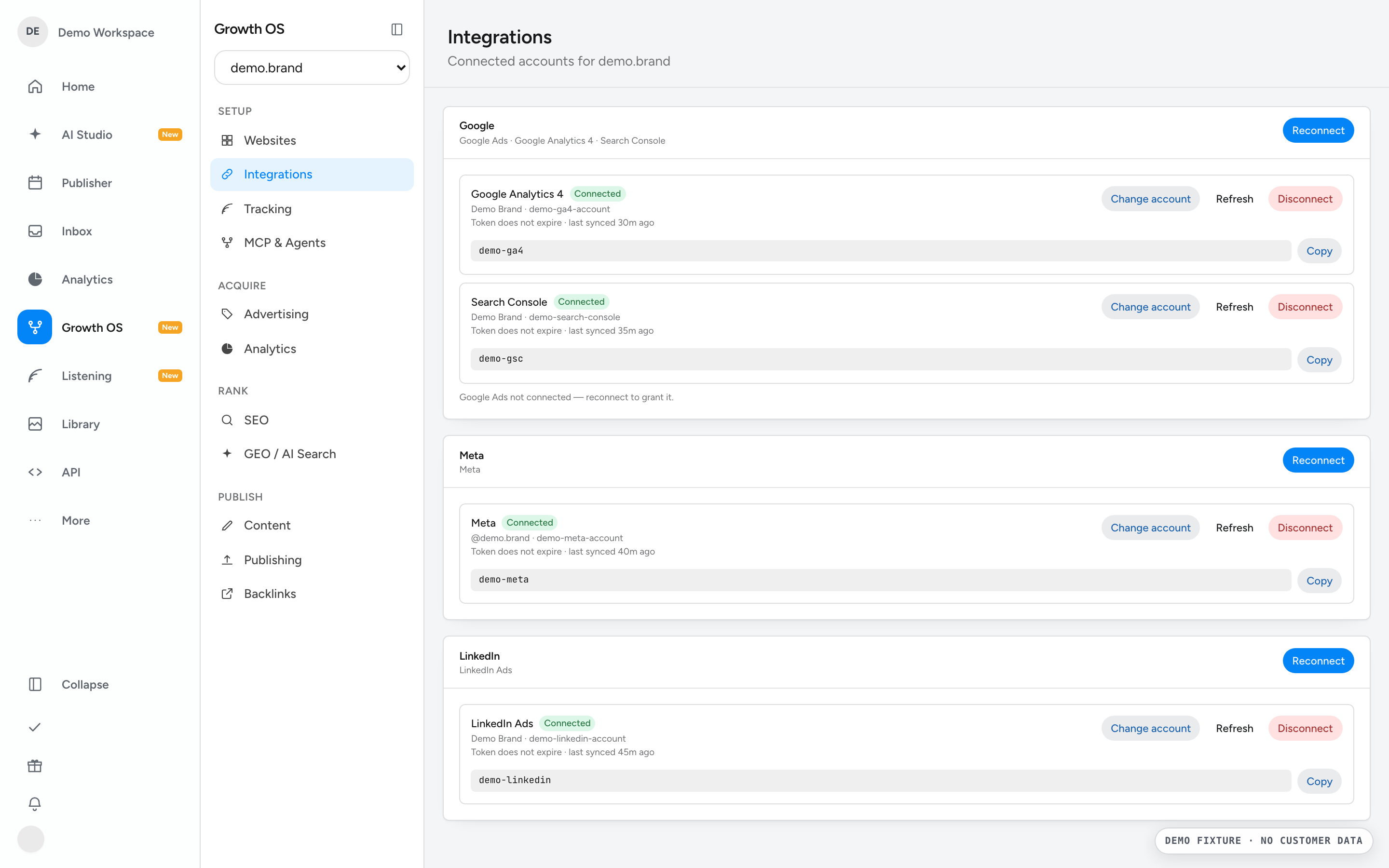Click the New badge beside AI Studio
1389x868 pixels.
click(x=170, y=135)
